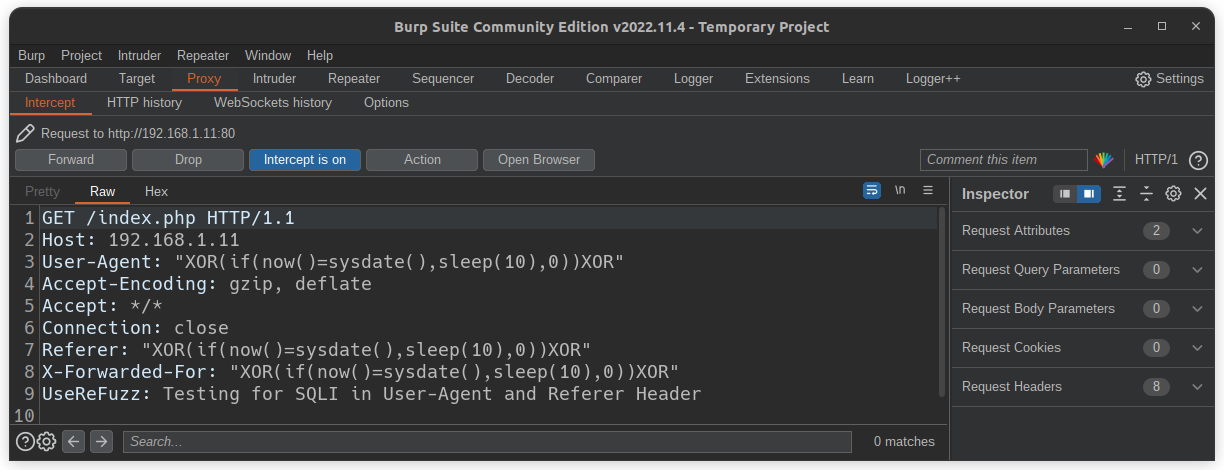Open the Logger tab

pyautogui.click(x=693, y=79)
